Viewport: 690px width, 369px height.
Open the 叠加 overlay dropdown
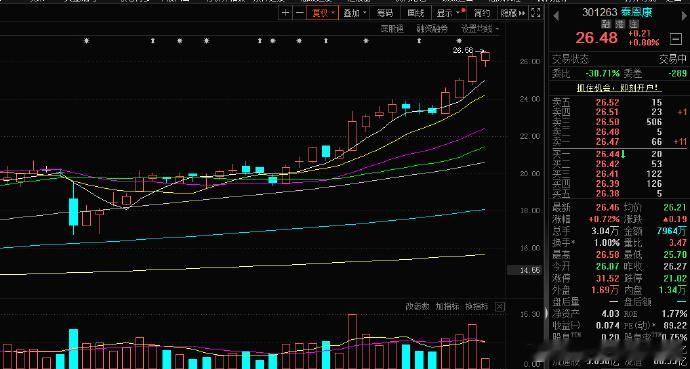(x=355, y=13)
